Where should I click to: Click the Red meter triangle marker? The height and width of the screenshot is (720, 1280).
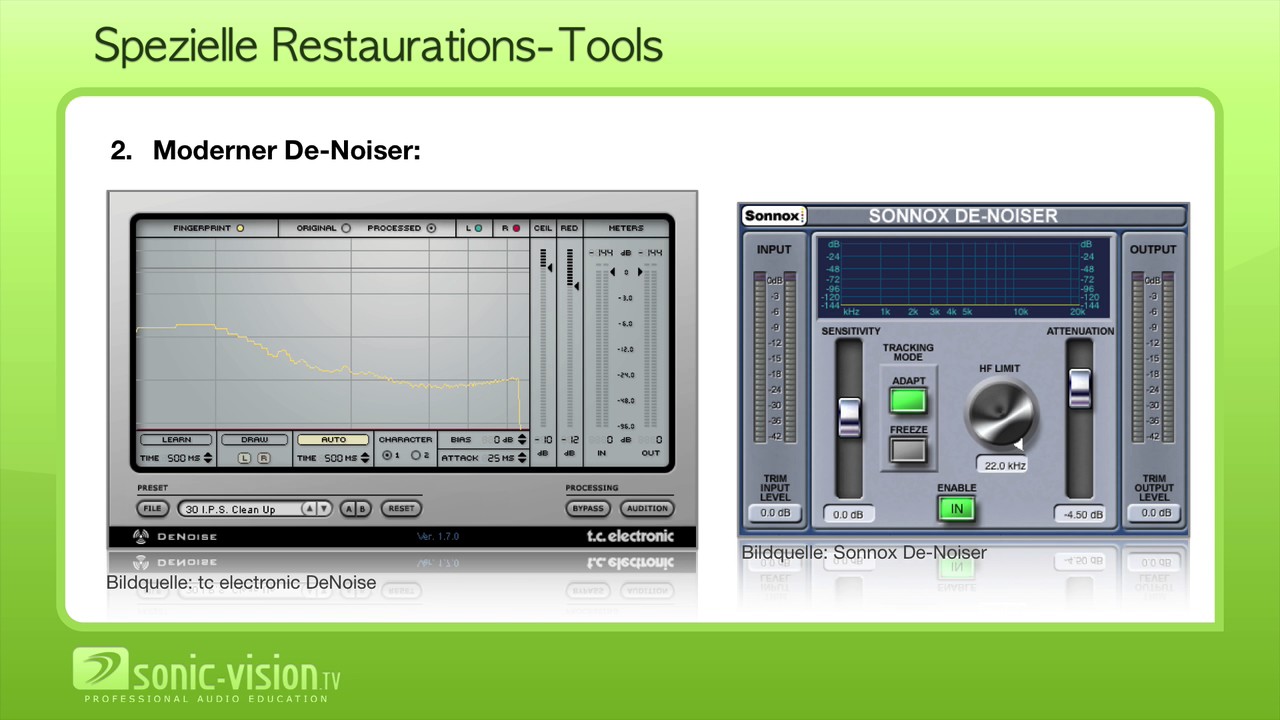[576, 286]
